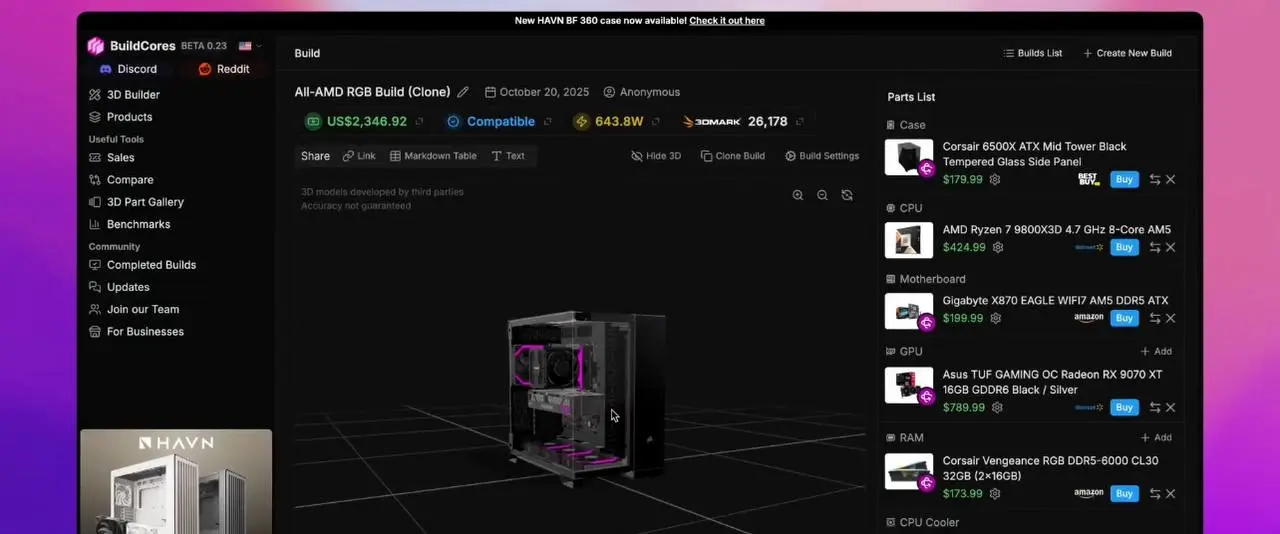Buy the Gigabyte X870 EAGLE motherboard
The width and height of the screenshot is (1280, 534).
[x=1124, y=318]
